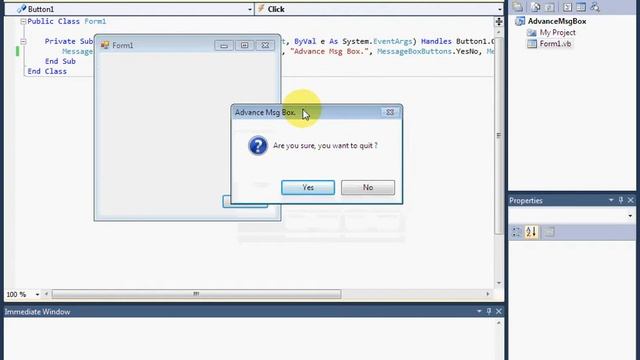Click the 'Are you sure, you want to quit ?' message
Screen dimensions: 640x360
coord(325,146)
